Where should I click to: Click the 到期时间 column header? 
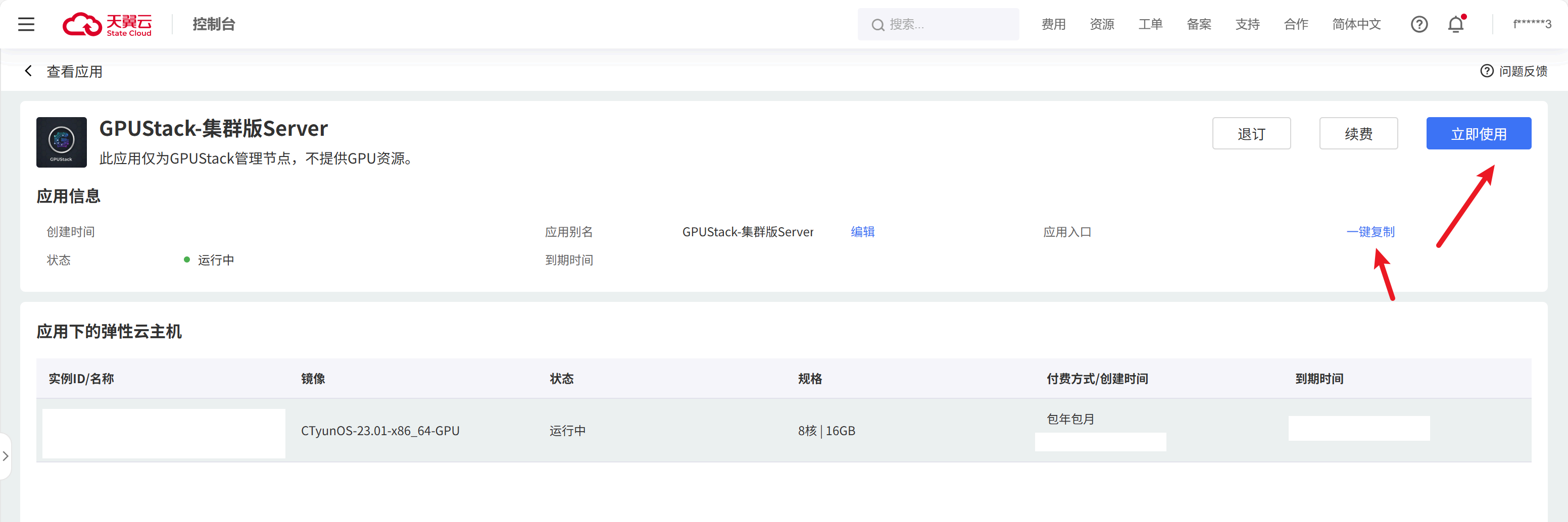pos(1319,379)
